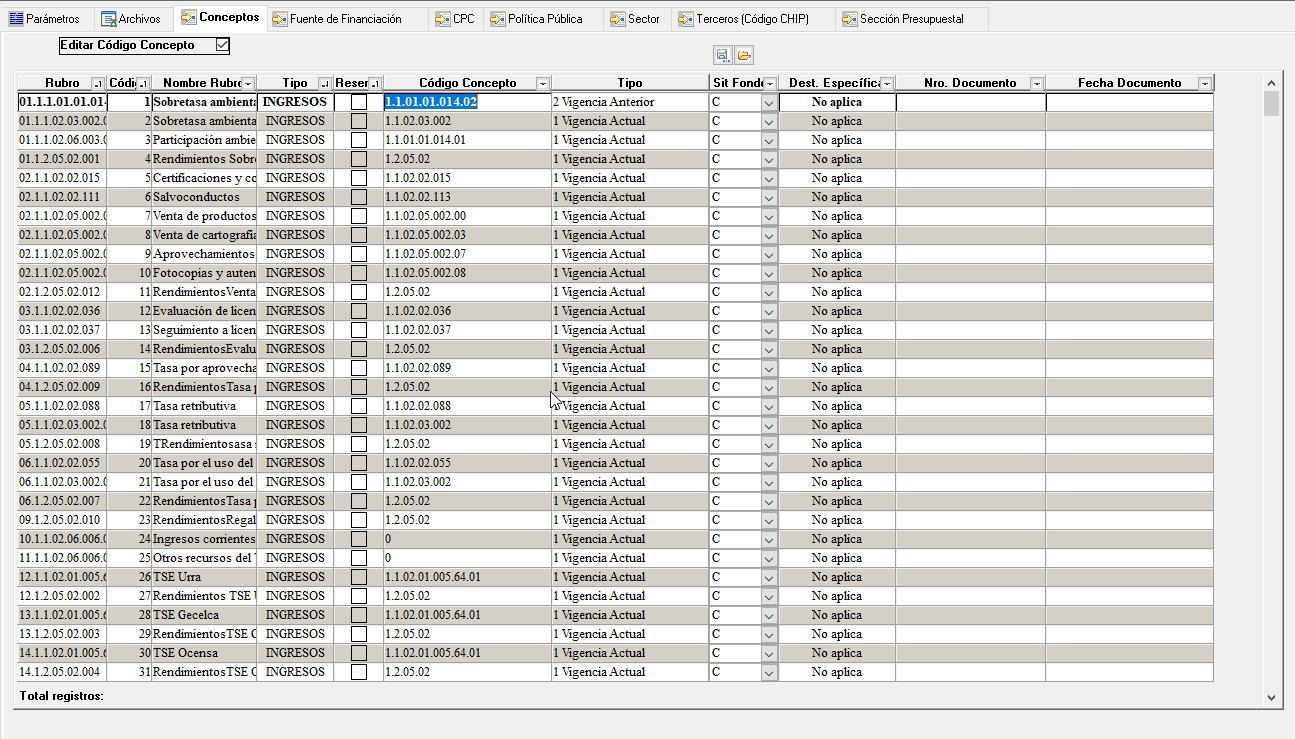Click the Parámetros tab icon
Image resolution: width=1295 pixels, height=739 pixels.
tap(16, 19)
